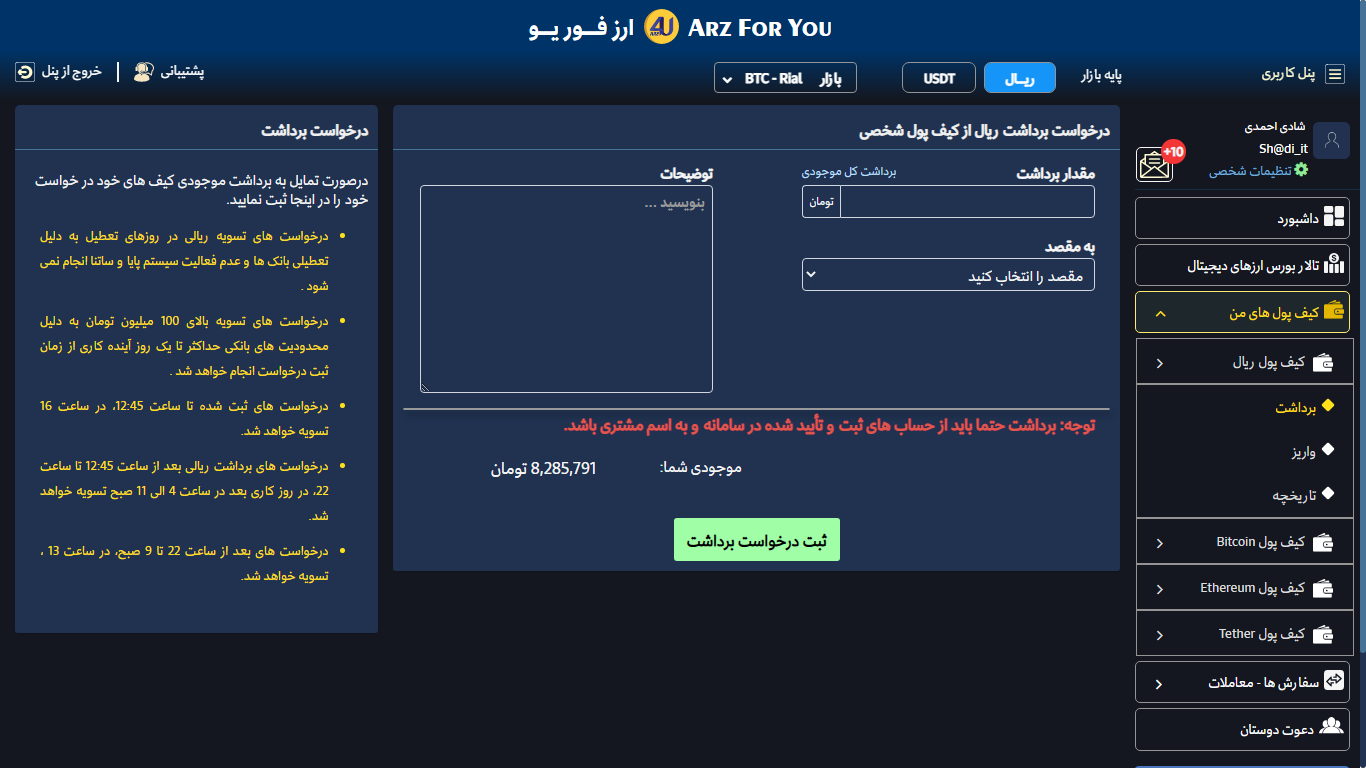Image resolution: width=1366 pixels, height=768 pixels.
Task: Switch market base to ریال
Action: [1019, 78]
